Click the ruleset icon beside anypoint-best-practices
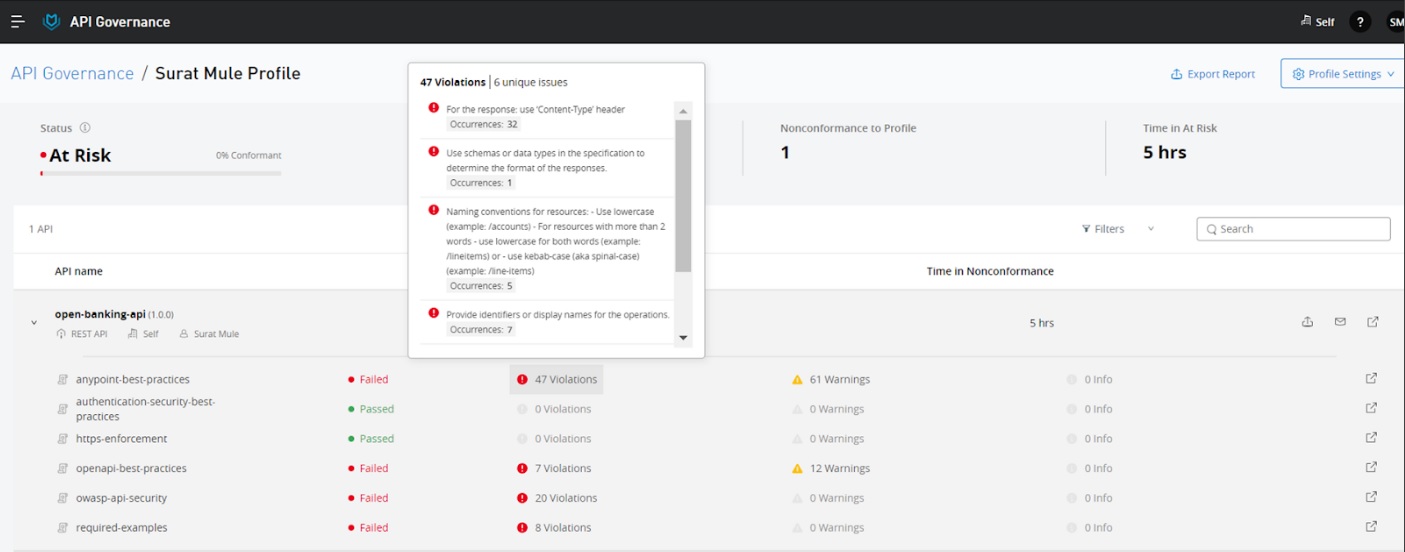Image resolution: width=1405 pixels, height=552 pixels. (62, 380)
